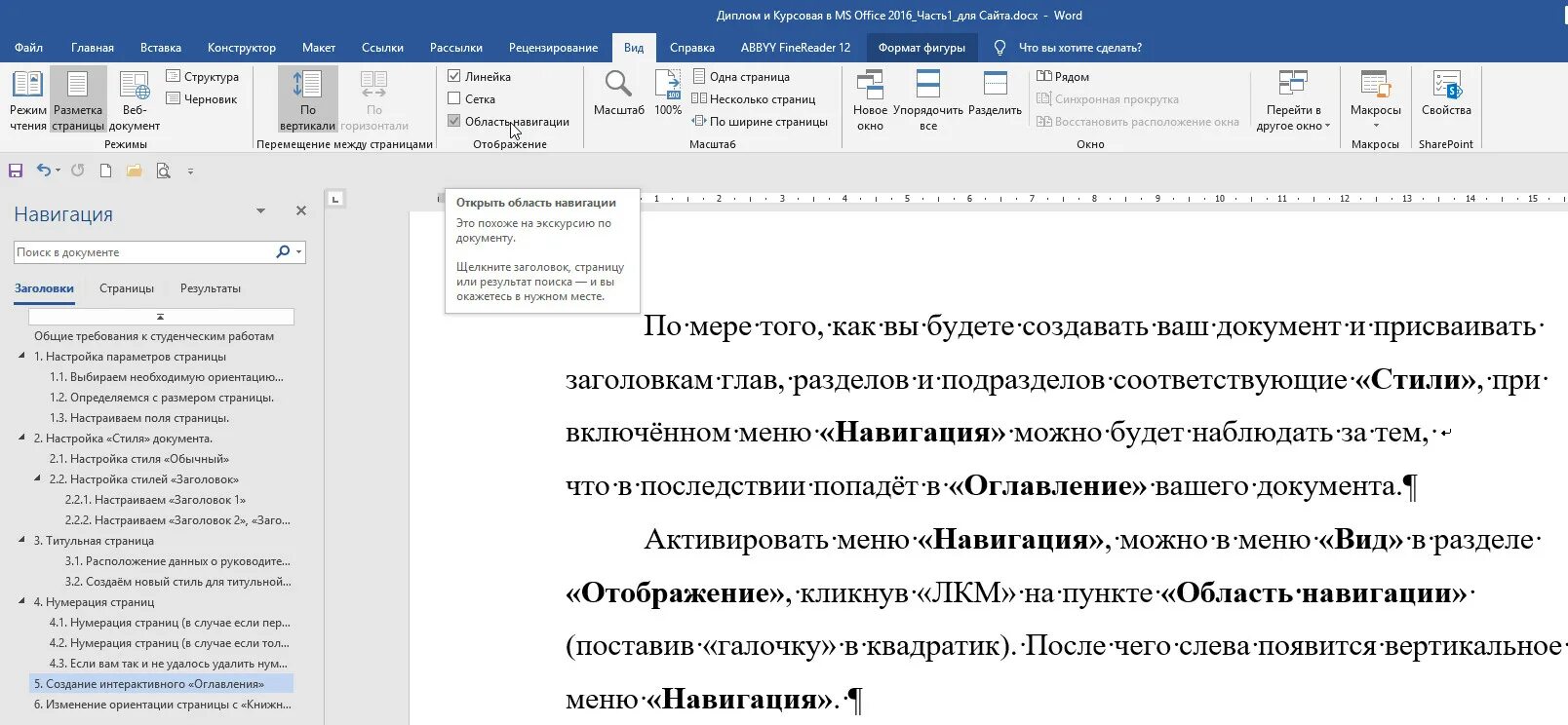Open the Главная ribbon tab
Image resolution: width=1568 pixels, height=725 pixels.
(x=93, y=47)
